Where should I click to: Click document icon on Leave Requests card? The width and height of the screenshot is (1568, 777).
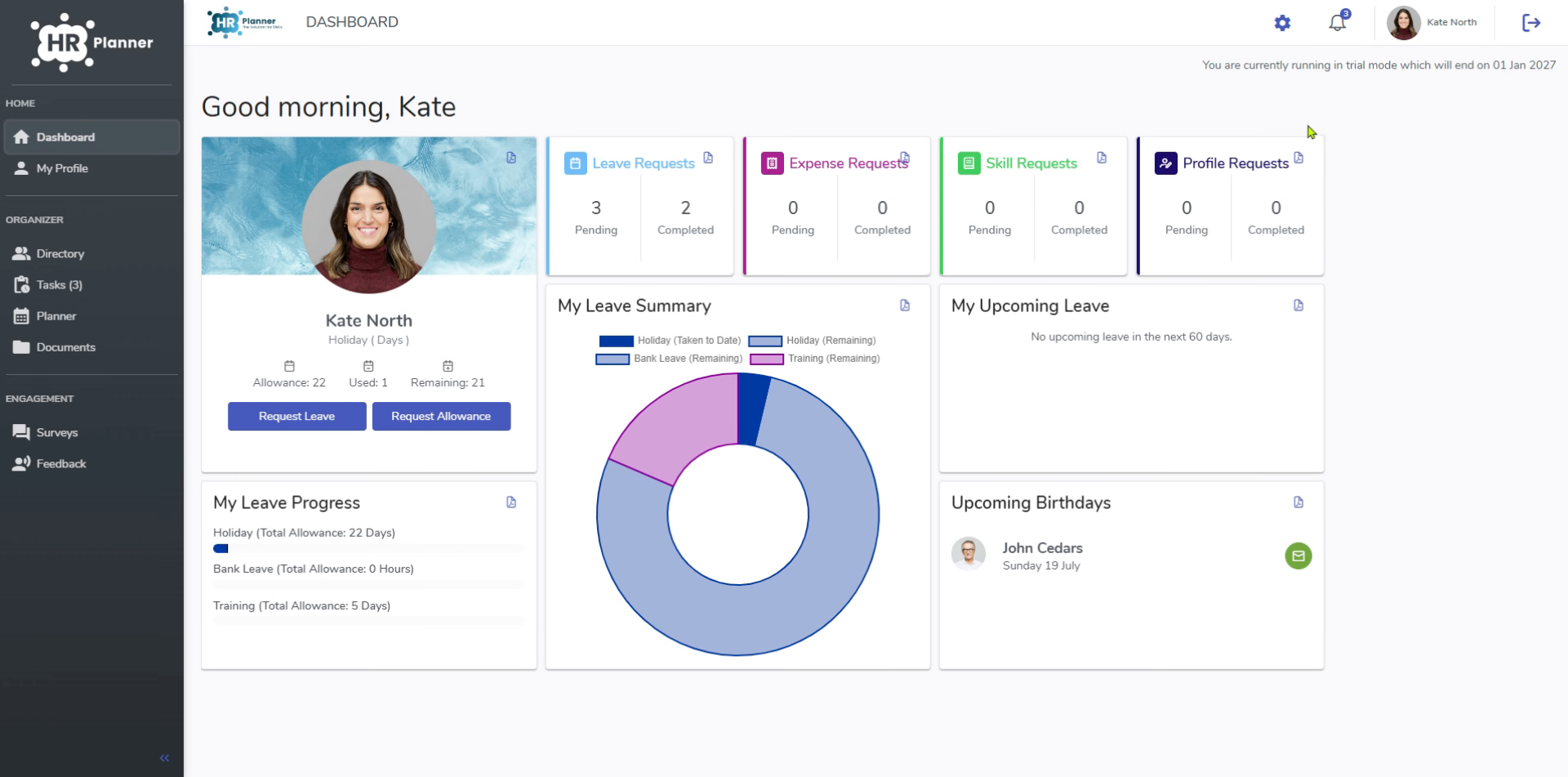[708, 158]
